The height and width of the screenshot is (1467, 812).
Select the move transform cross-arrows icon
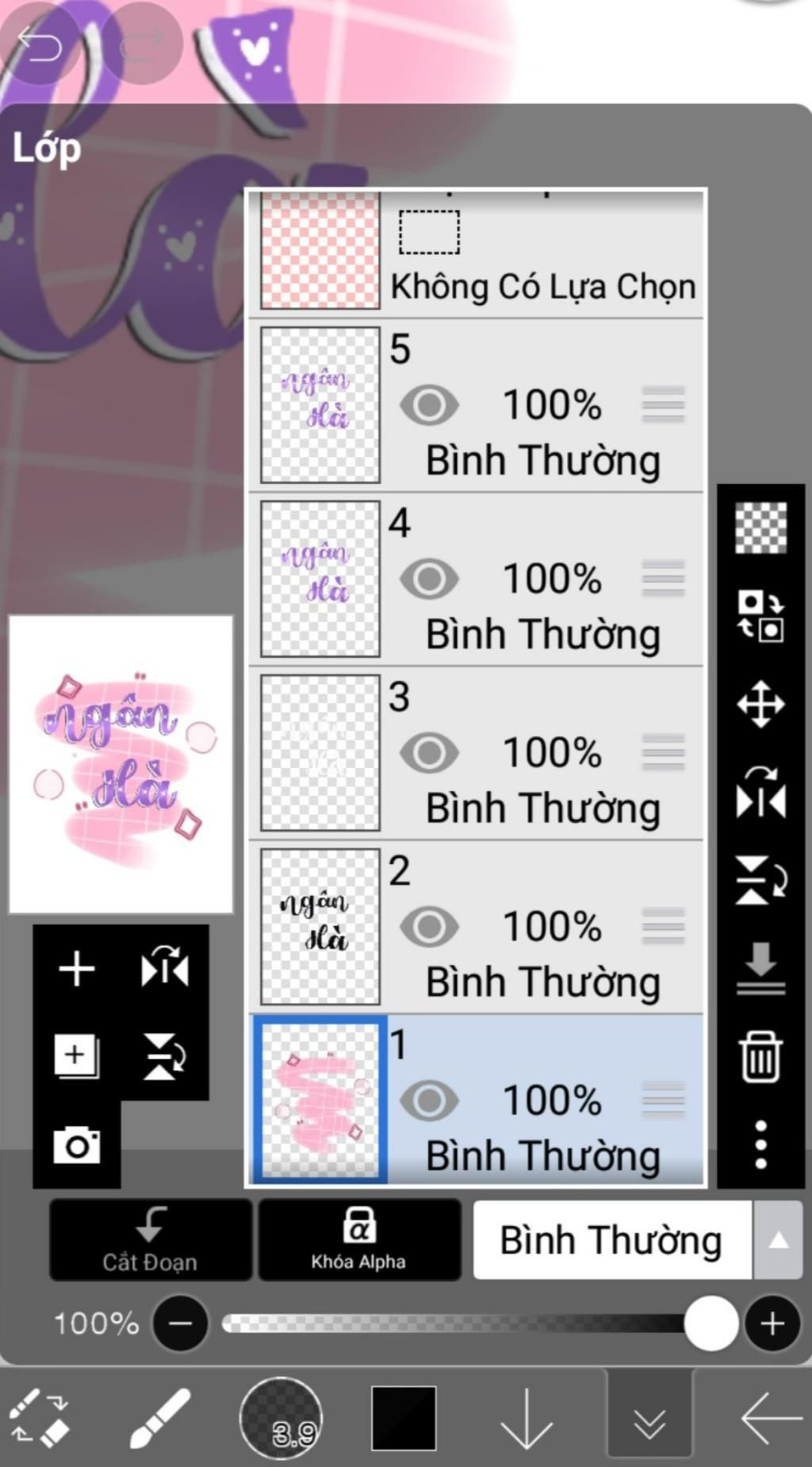(x=760, y=704)
